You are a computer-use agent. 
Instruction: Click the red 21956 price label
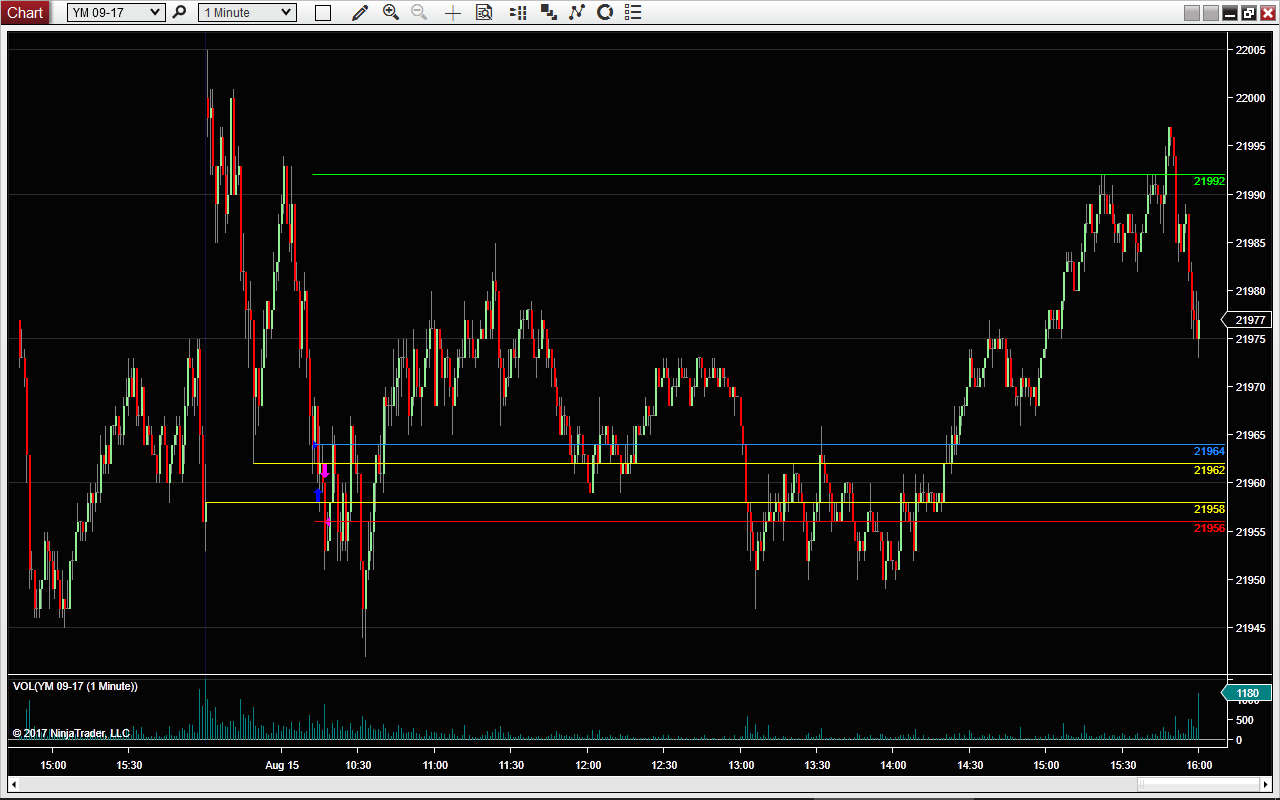click(x=1209, y=528)
